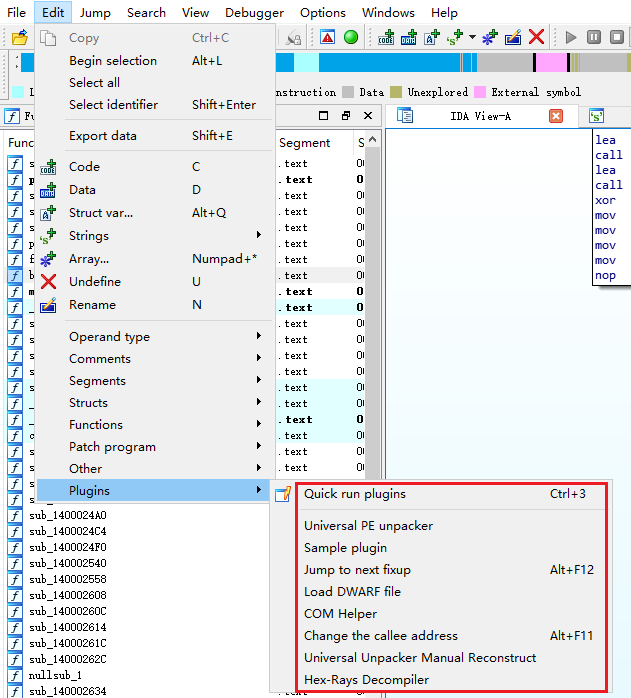Click the open file folder toolbar icon
The image size is (631, 698).
[x=20, y=37]
